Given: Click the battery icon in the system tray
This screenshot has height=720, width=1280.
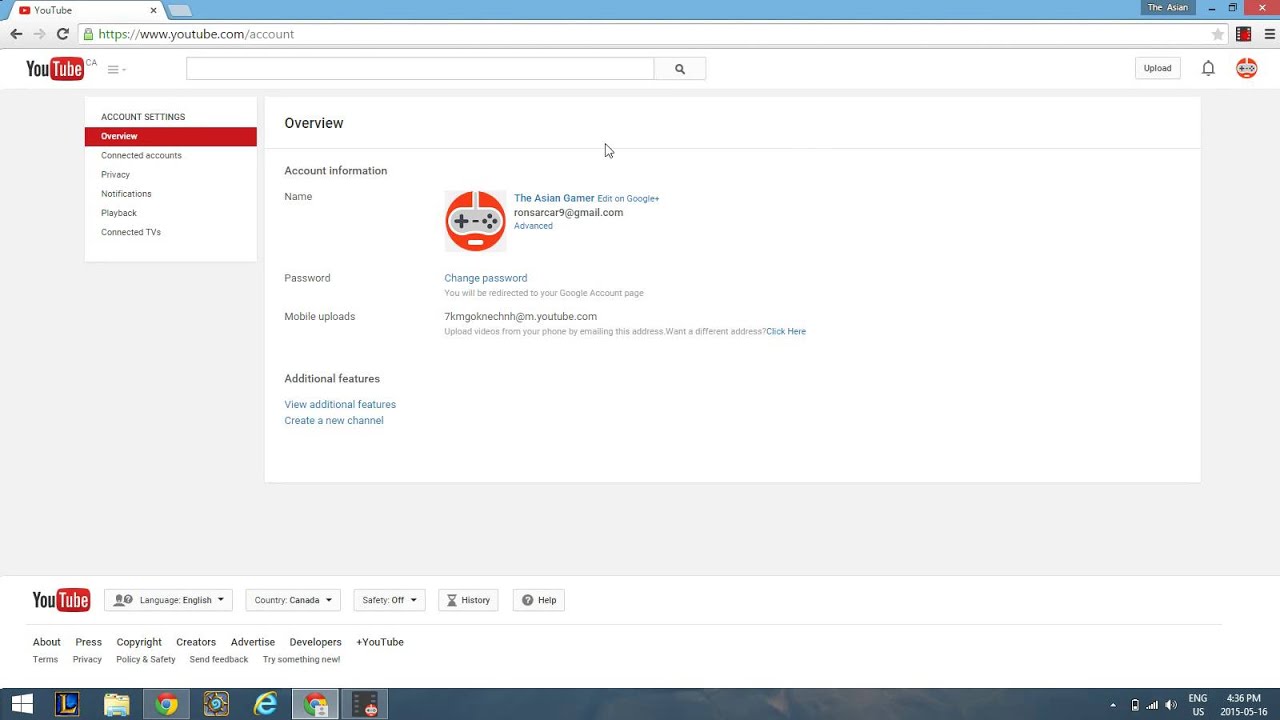Looking at the screenshot, I should pos(1135,705).
